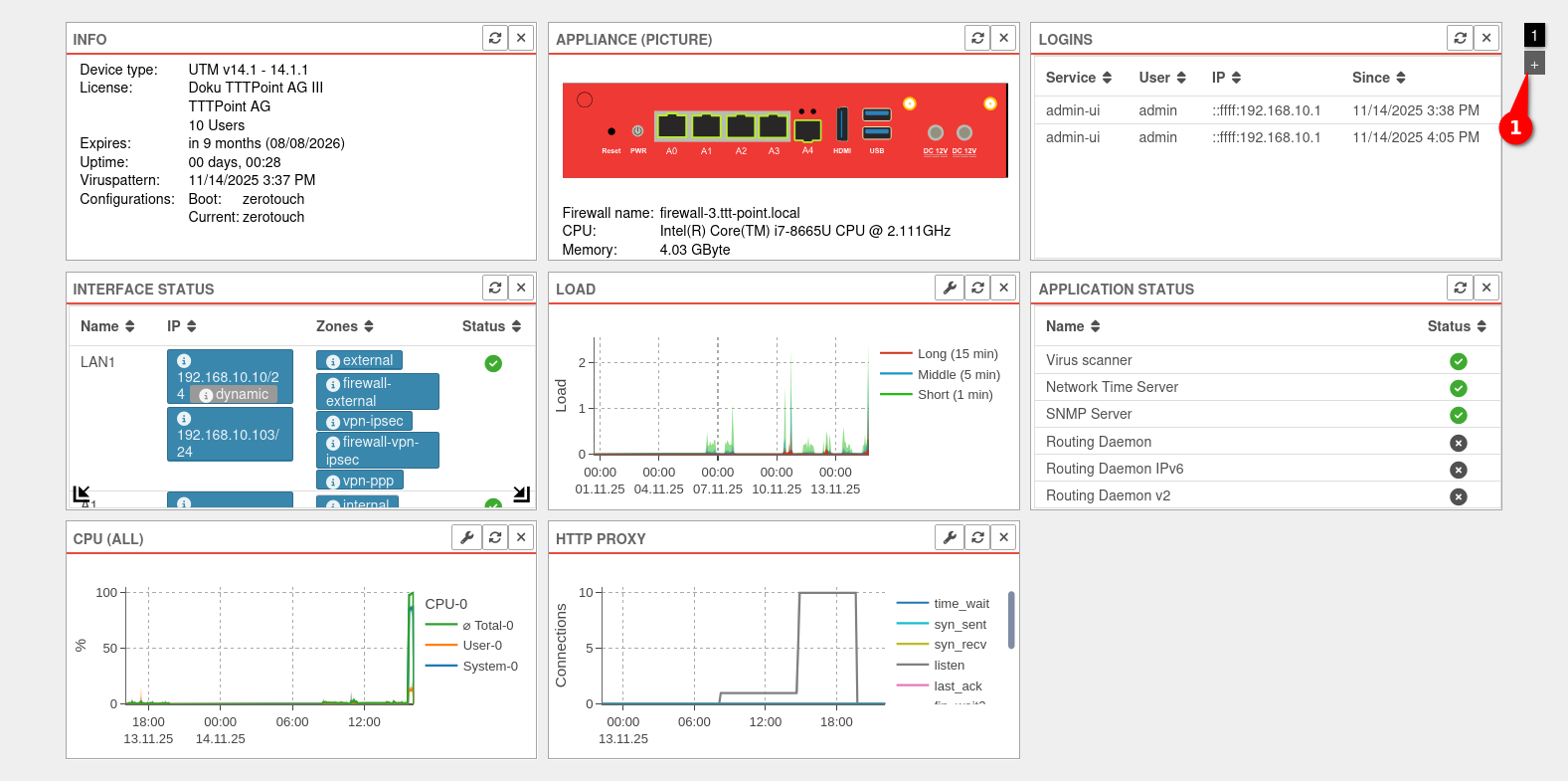
Task: Click the dynamic tag on LAN1 IP
Action: tap(235, 395)
